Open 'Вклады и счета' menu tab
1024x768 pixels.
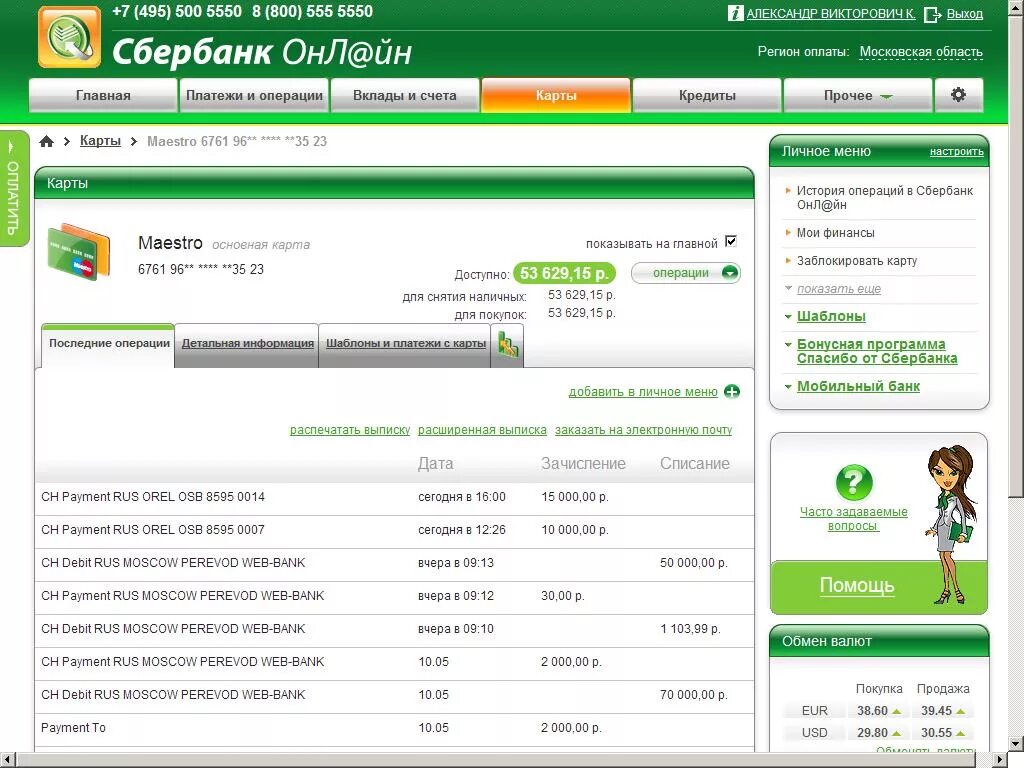click(x=405, y=95)
